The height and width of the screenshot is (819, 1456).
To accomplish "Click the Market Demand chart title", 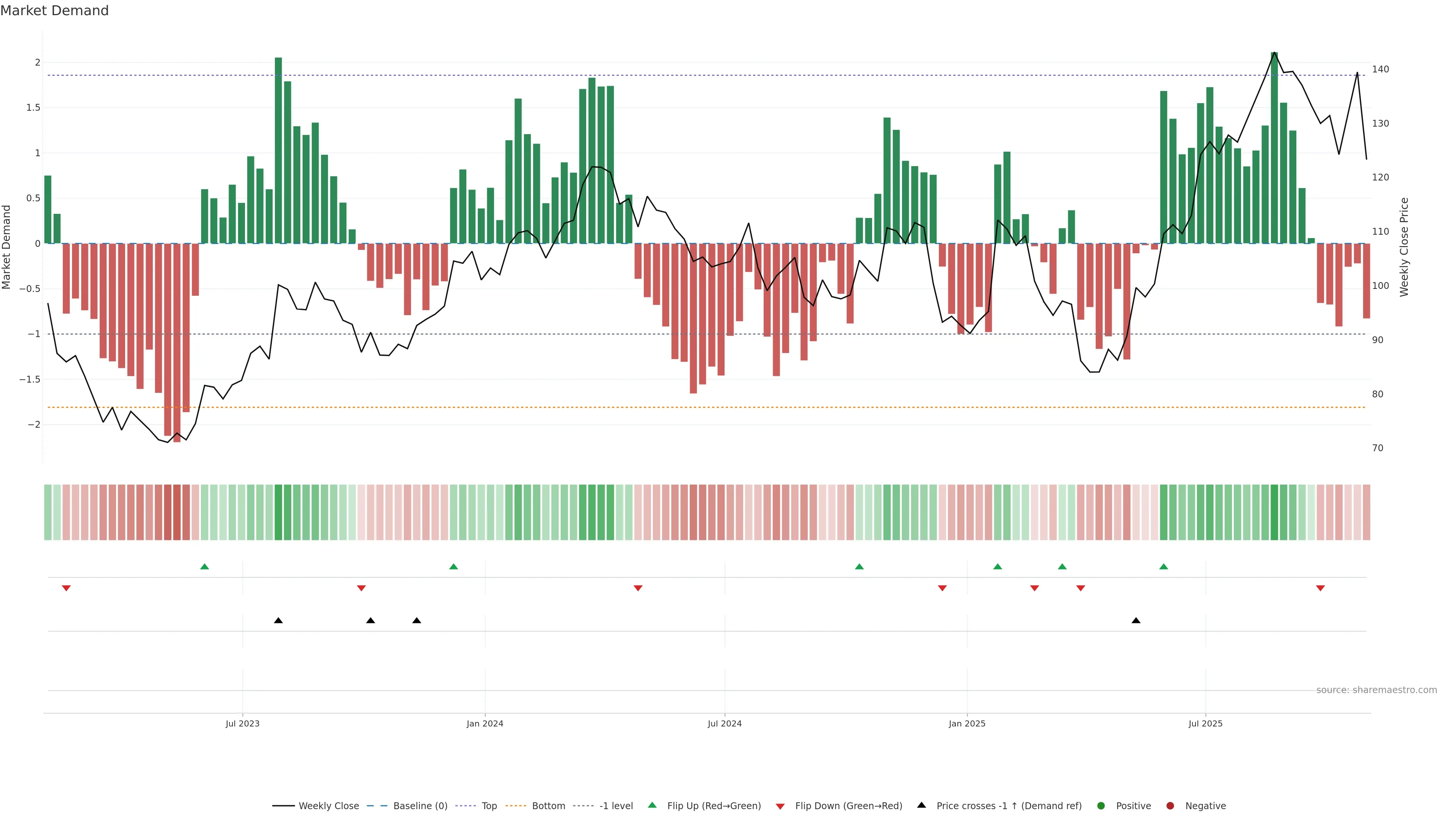I will point(54,11).
